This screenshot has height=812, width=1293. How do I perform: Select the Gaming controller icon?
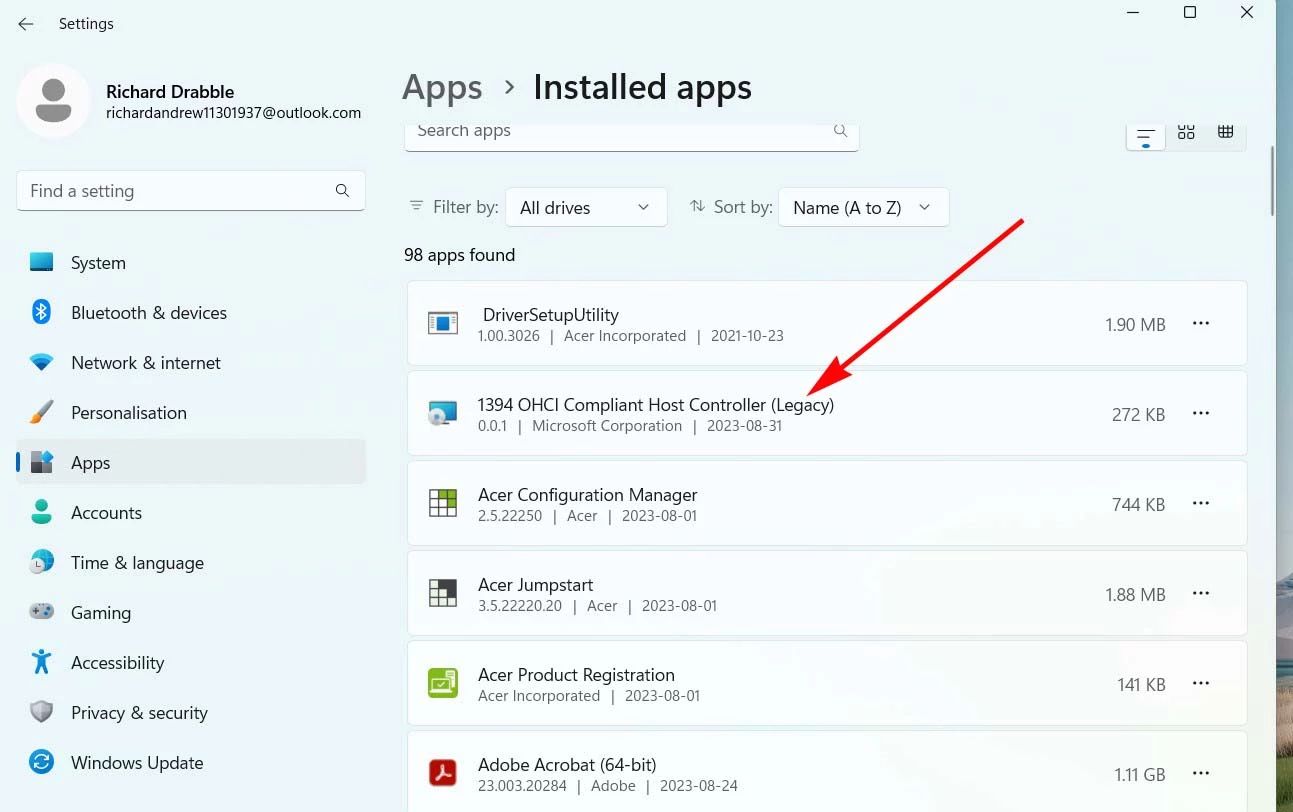(41, 612)
